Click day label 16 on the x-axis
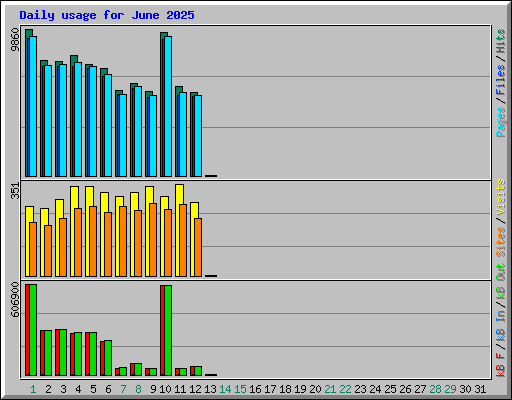Viewport: 512px width, 400px height. [x=255, y=389]
